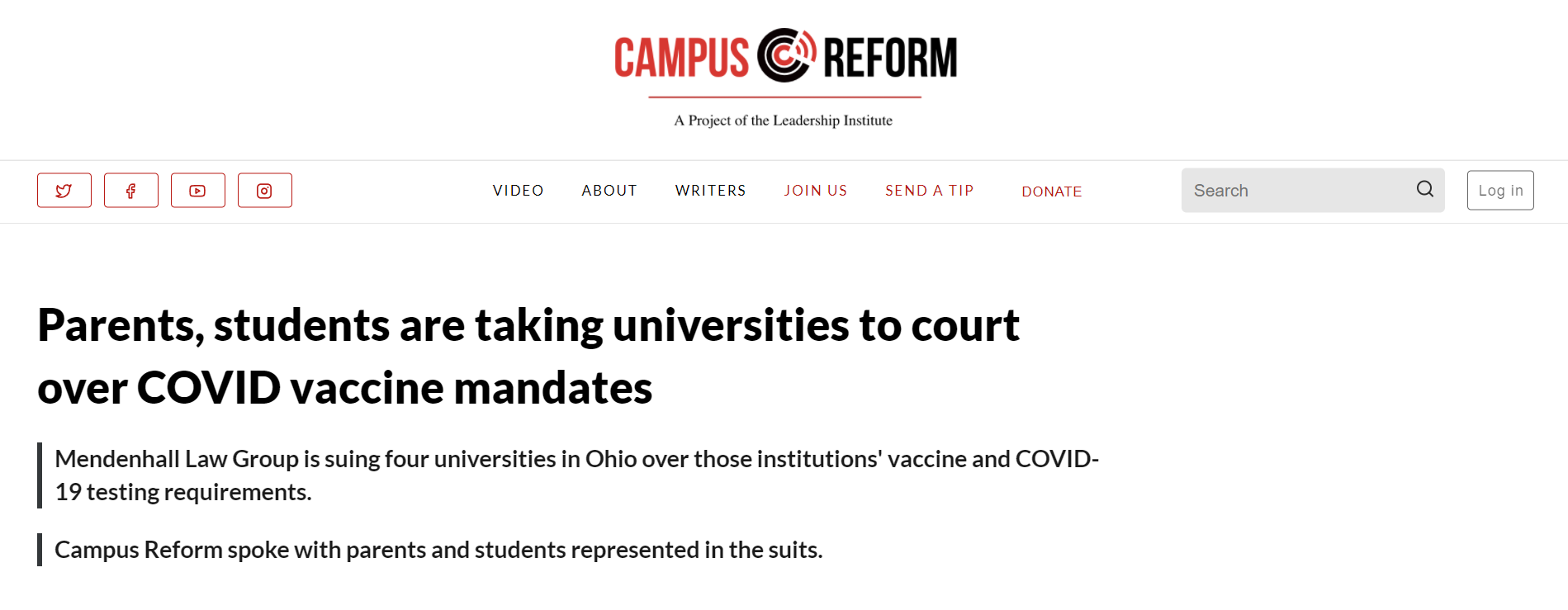Click the Donate link
The image size is (1568, 610).
tap(1052, 192)
